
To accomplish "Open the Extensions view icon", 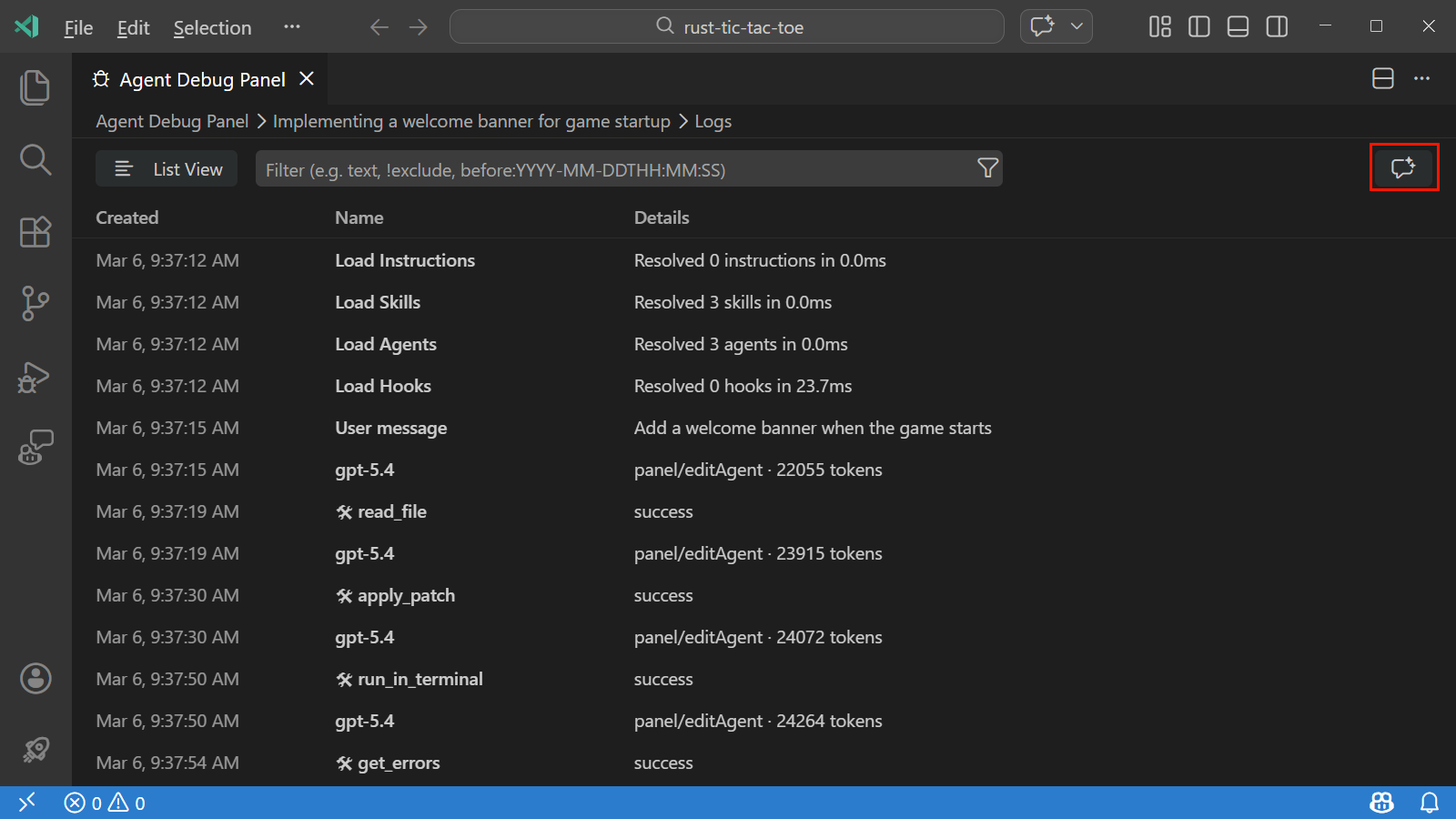I will 35,232.
